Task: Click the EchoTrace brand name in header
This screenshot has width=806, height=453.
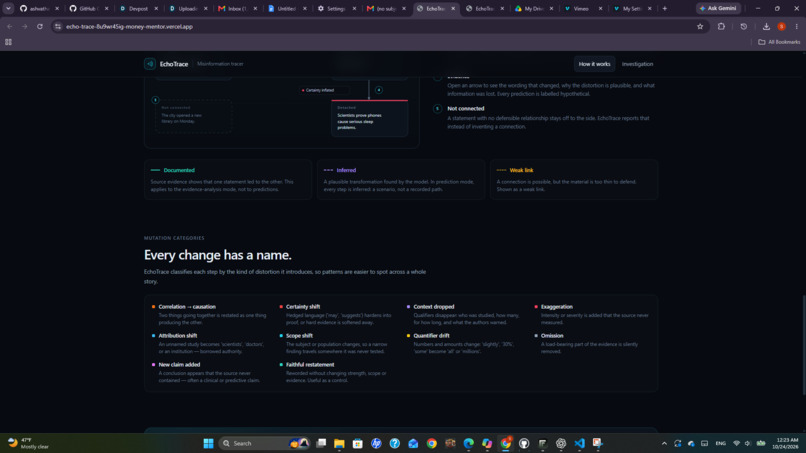Action: [x=174, y=64]
